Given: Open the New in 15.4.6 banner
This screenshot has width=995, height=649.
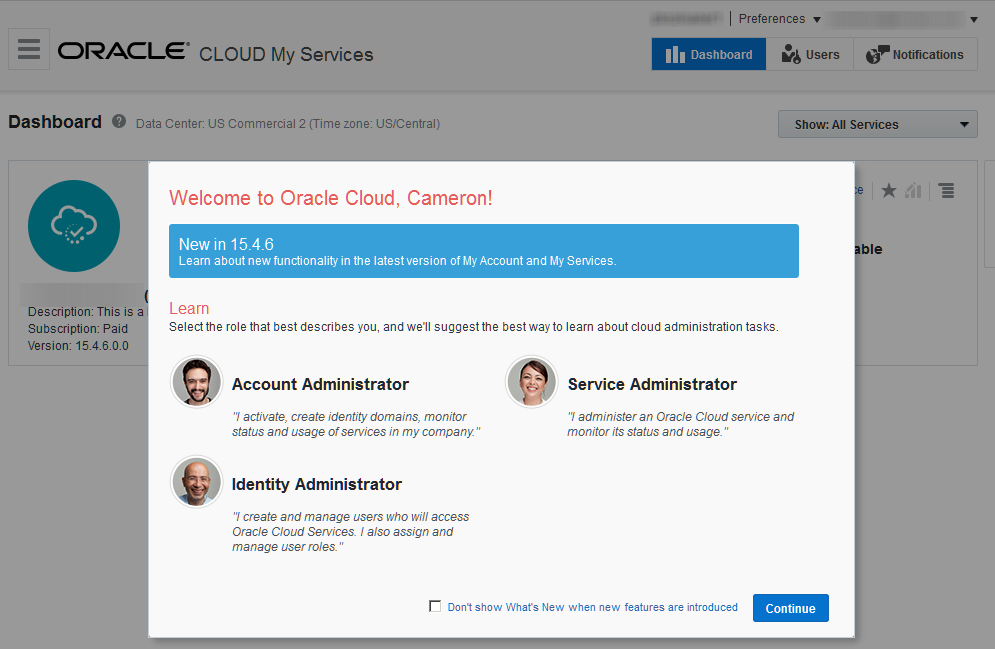Looking at the screenshot, I should click(x=484, y=251).
